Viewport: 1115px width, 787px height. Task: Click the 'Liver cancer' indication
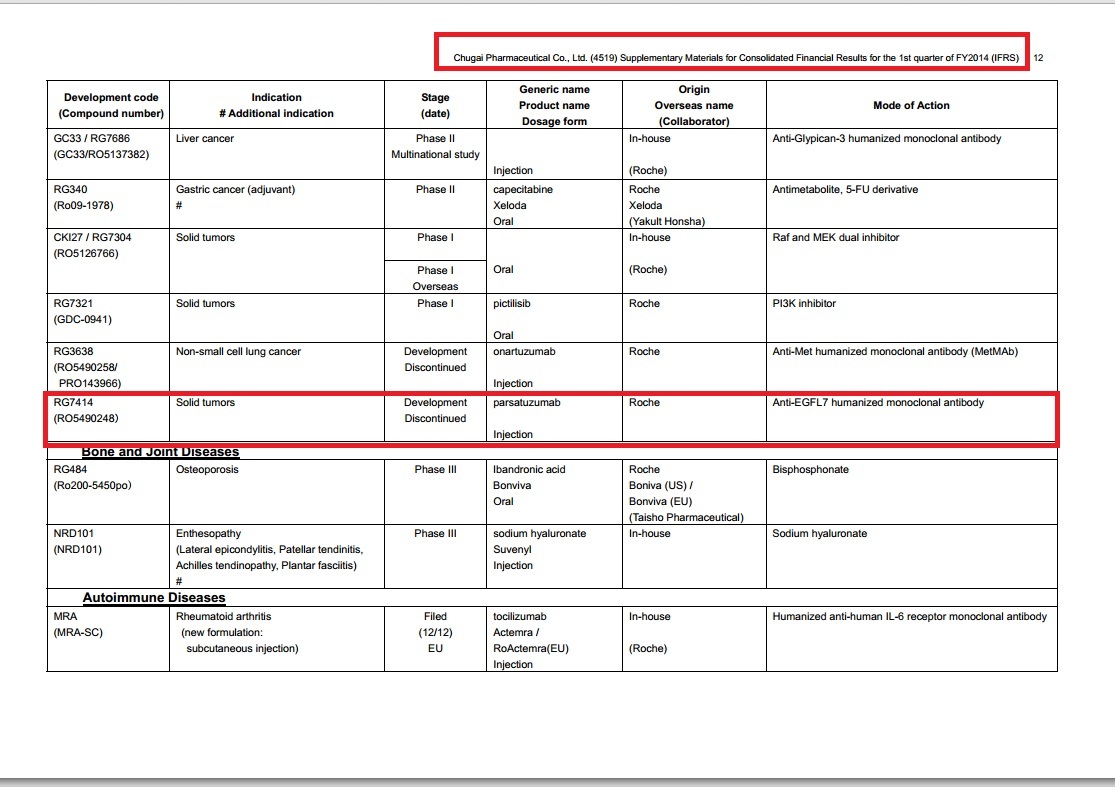pyautogui.click(x=204, y=139)
